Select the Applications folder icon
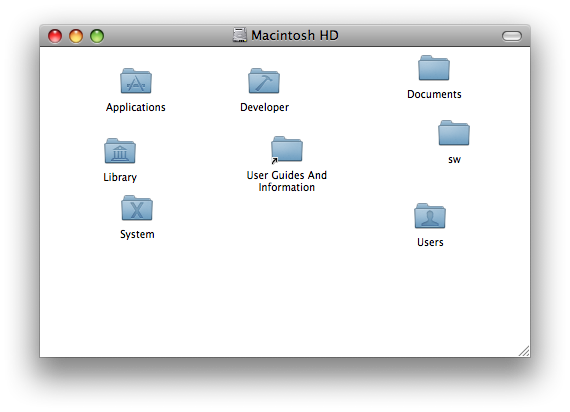The image size is (570, 412). pyautogui.click(x=136, y=81)
